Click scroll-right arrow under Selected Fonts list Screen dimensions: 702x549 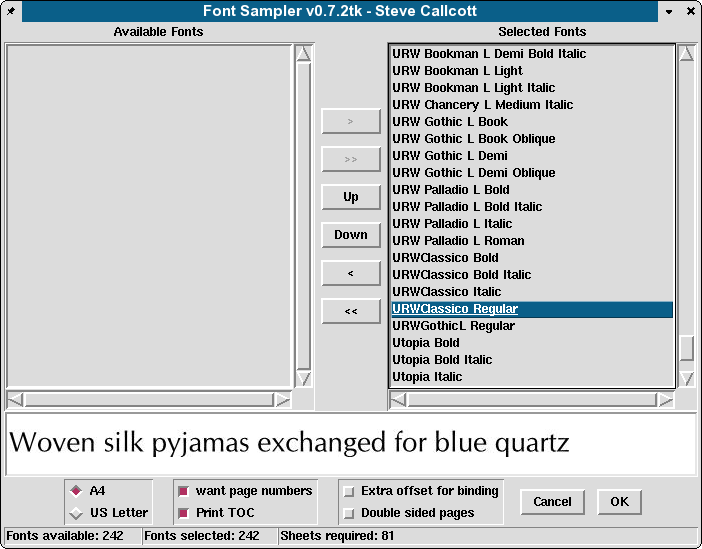666,400
